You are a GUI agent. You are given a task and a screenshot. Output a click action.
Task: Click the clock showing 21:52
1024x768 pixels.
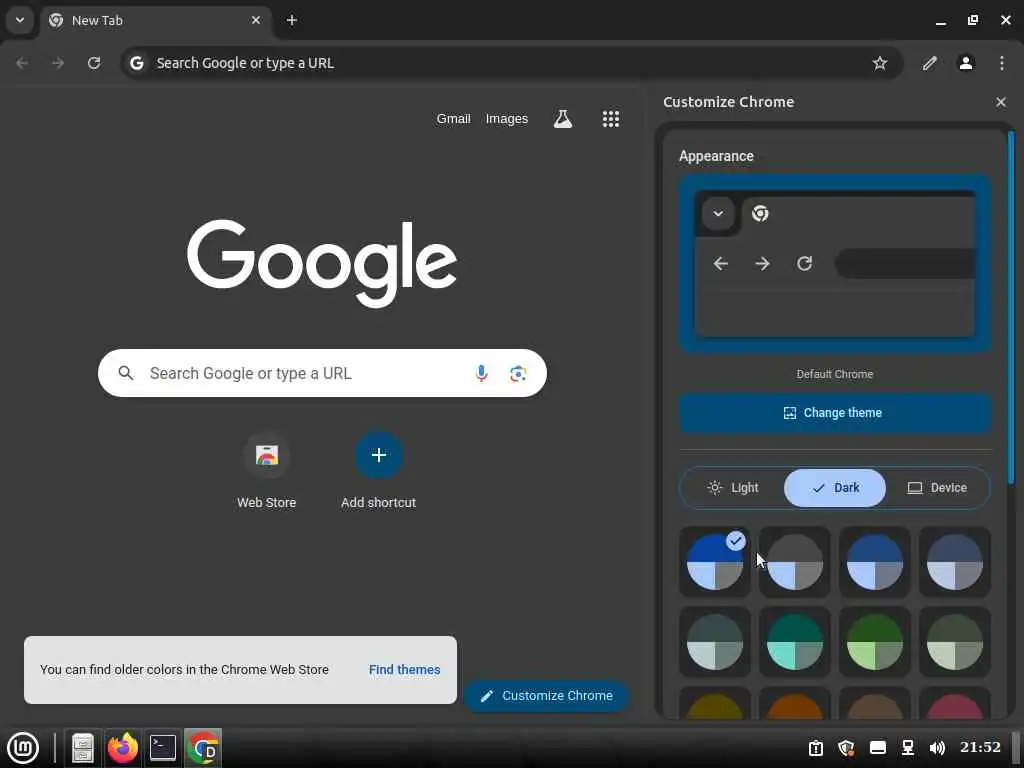[980, 747]
